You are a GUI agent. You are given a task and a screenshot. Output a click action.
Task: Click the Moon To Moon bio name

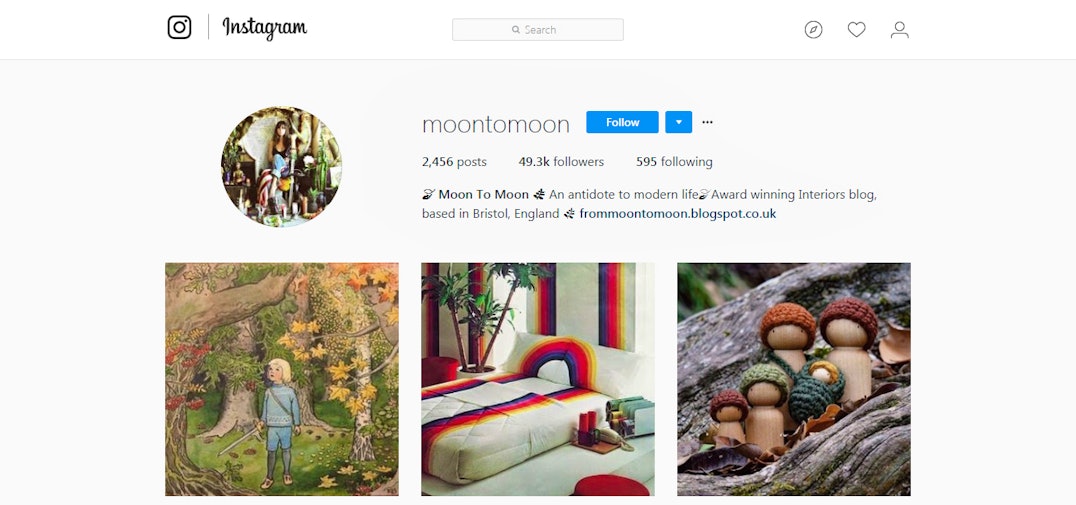(x=484, y=195)
